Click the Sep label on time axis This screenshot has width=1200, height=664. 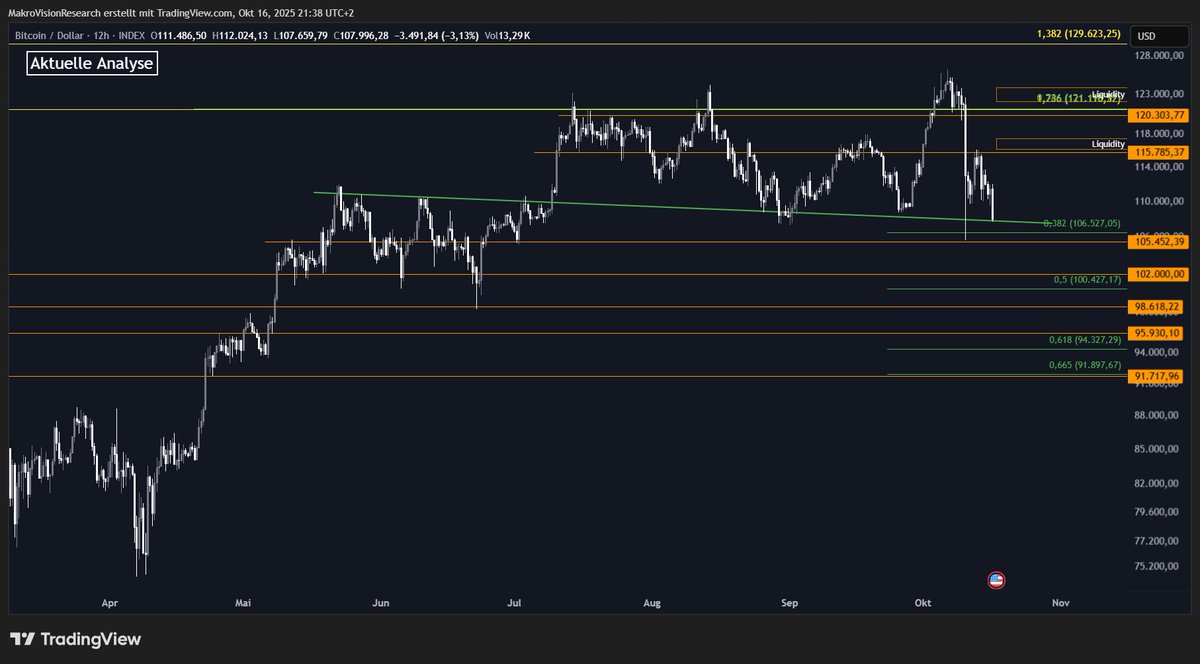[x=790, y=603]
